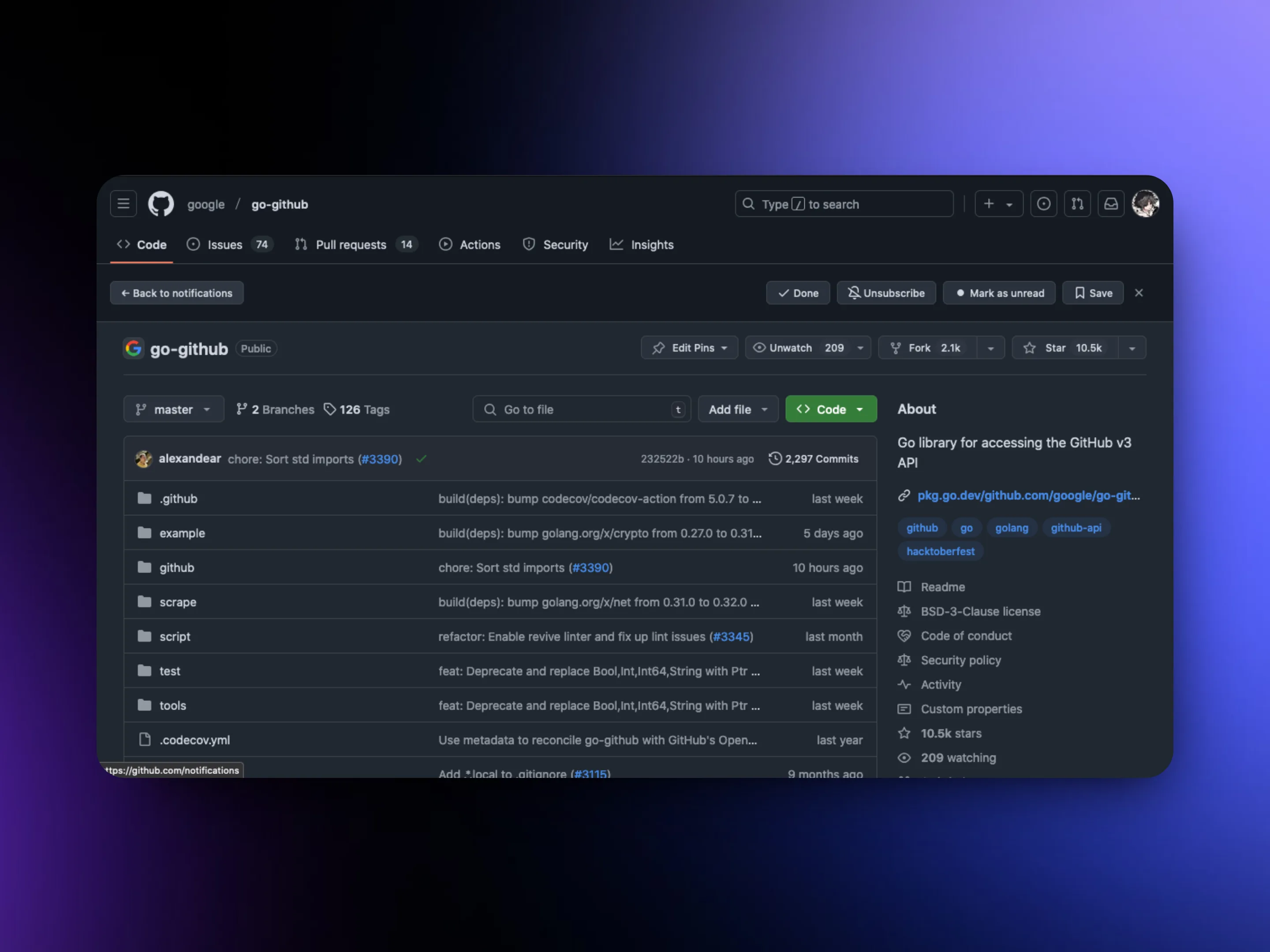The height and width of the screenshot is (952, 1270).
Task: Open the notifications inbox icon
Action: [x=1111, y=204]
